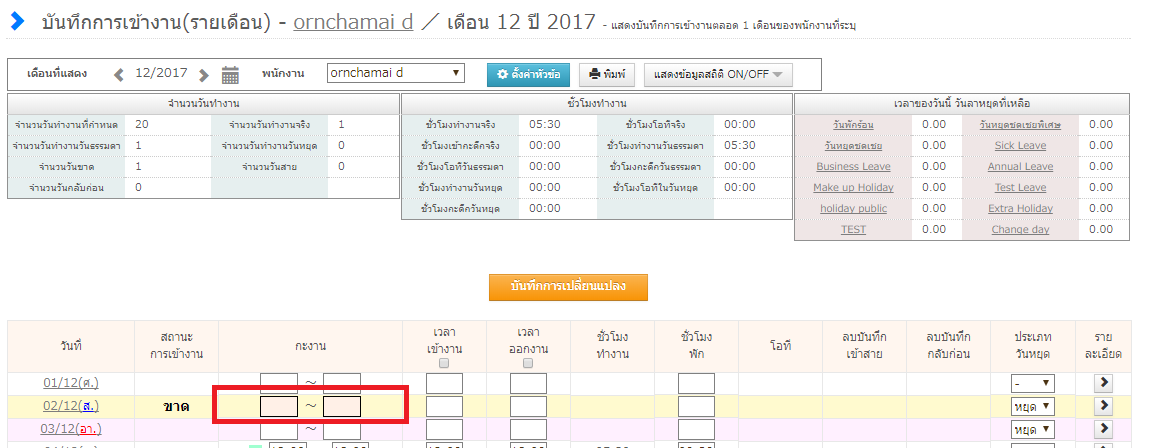Open the calendar date picker
Image resolution: width=1153 pixels, height=448 pixels.
pyautogui.click(x=230, y=74)
